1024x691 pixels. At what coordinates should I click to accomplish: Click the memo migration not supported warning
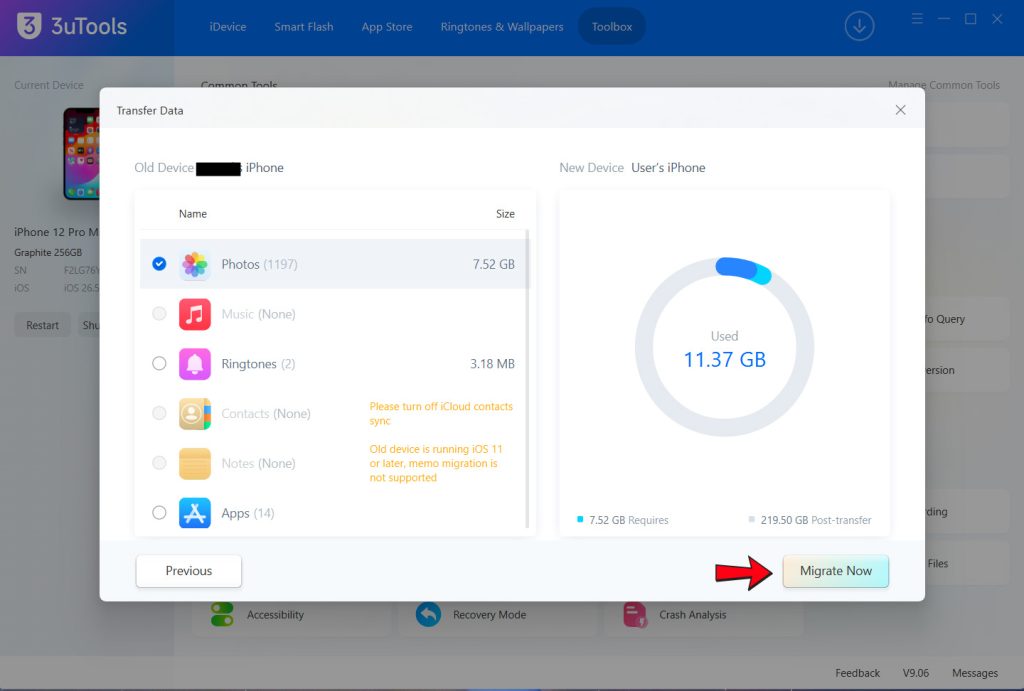tap(436, 463)
